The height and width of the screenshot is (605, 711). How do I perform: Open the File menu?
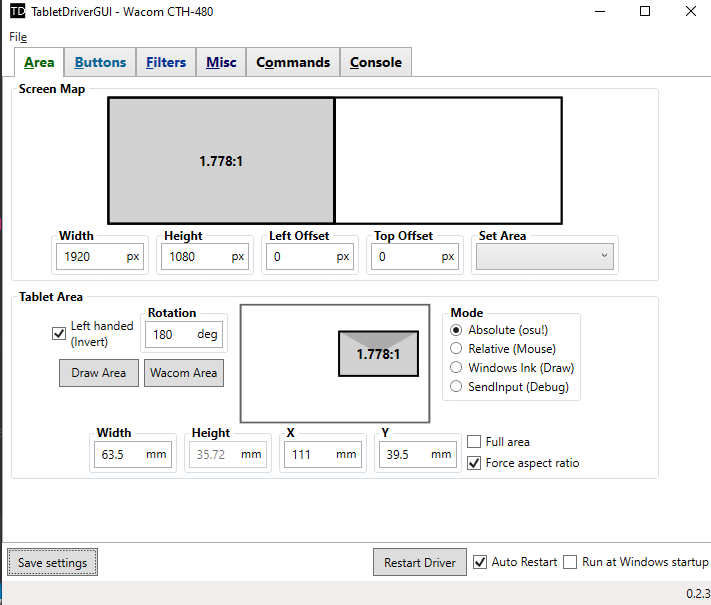click(x=18, y=37)
